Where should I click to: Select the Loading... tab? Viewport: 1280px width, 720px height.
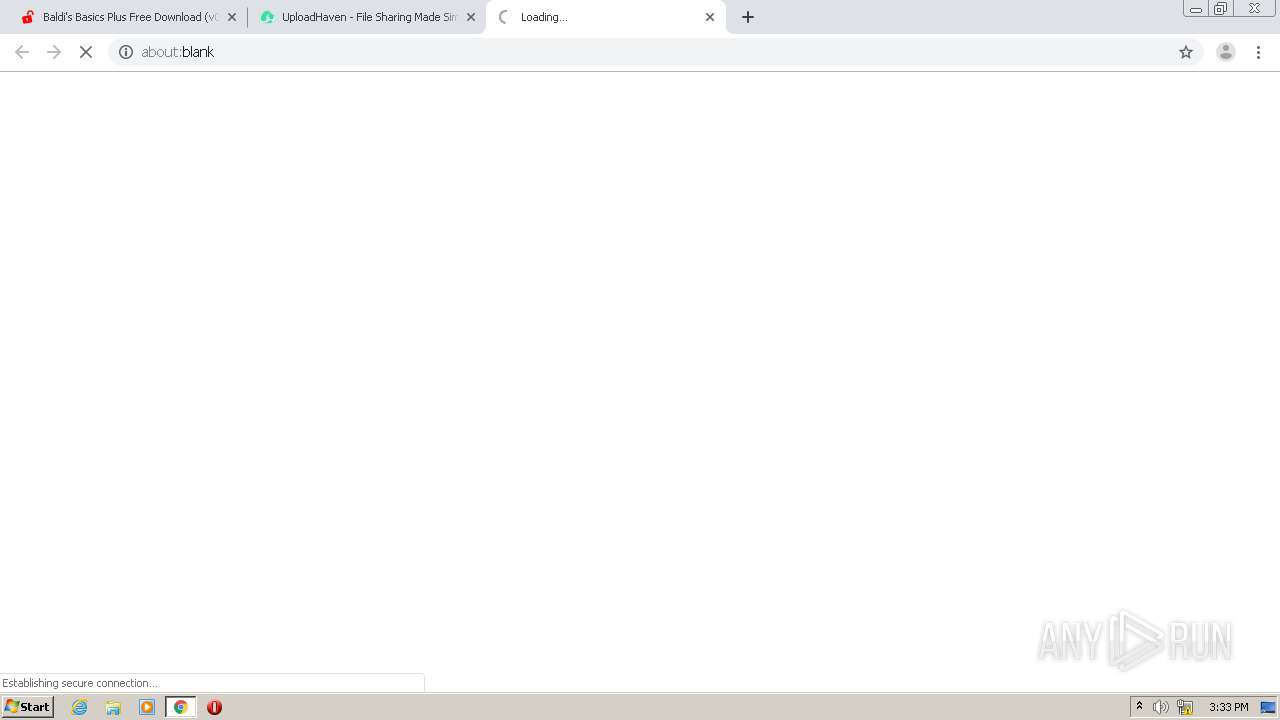pyautogui.click(x=605, y=17)
